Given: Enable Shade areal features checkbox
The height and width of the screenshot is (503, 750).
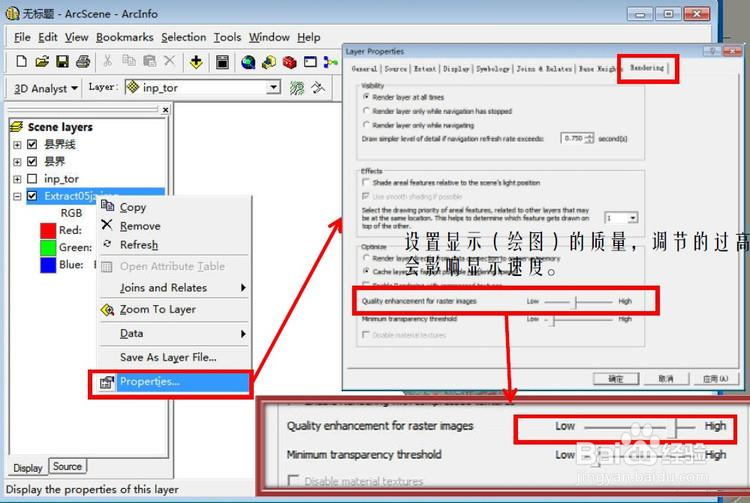Looking at the screenshot, I should (366, 182).
